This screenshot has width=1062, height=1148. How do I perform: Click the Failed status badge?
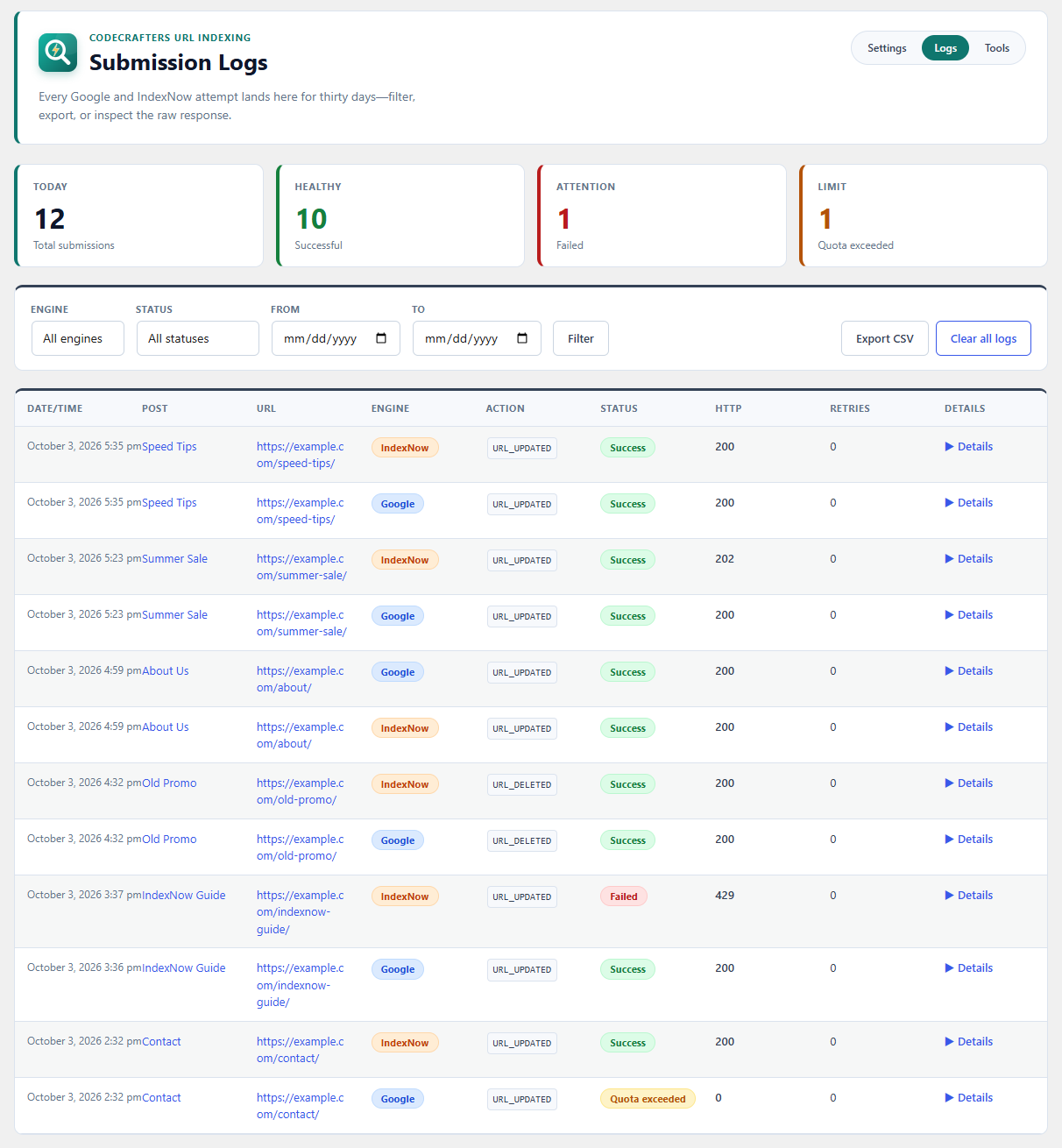tap(624, 896)
